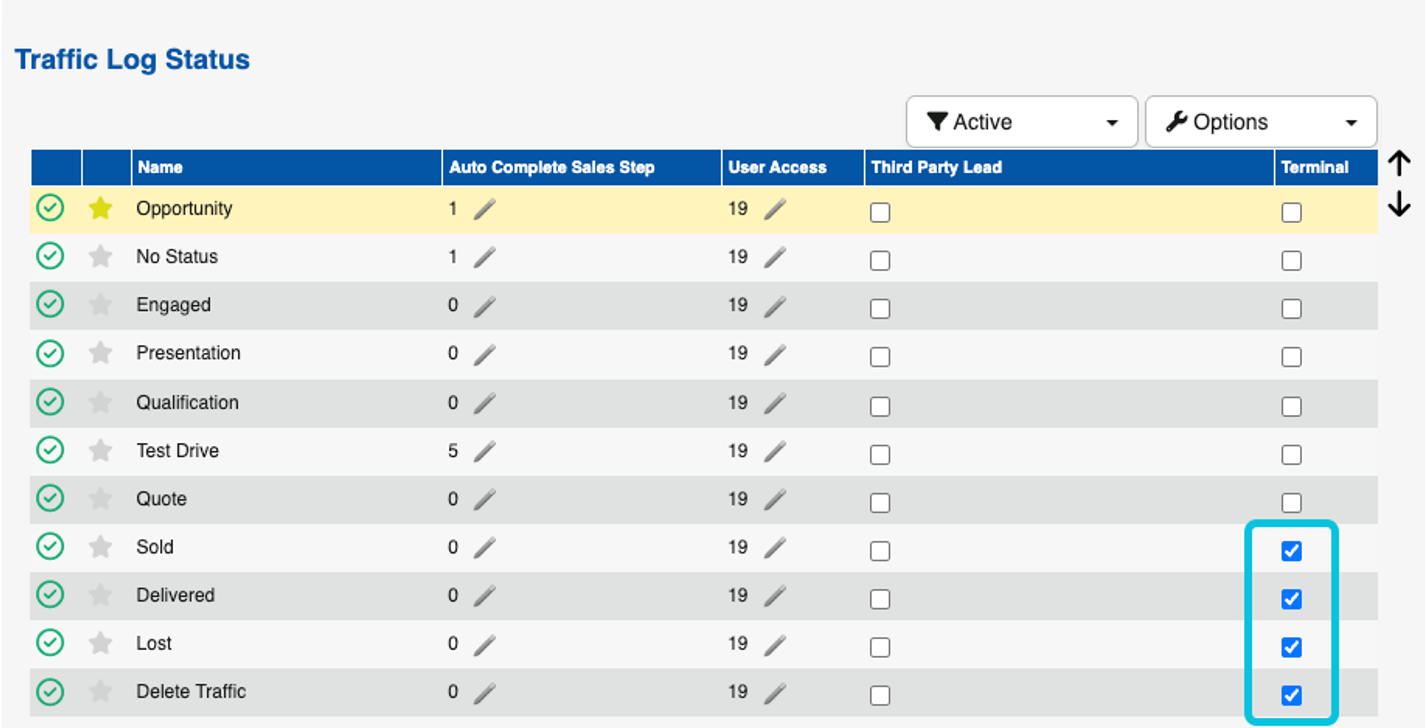This screenshot has width=1425, height=728.
Task: Click the move up arrow icon
Action: coord(1400,164)
